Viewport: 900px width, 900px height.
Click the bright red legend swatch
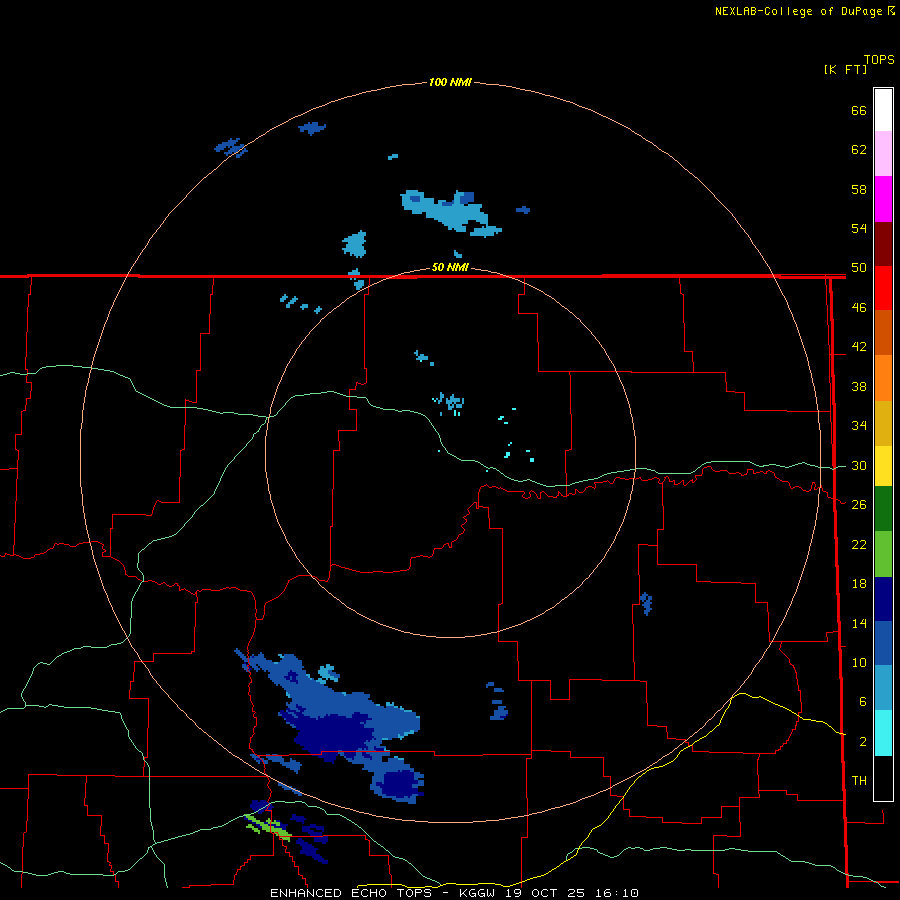pyautogui.click(x=883, y=288)
